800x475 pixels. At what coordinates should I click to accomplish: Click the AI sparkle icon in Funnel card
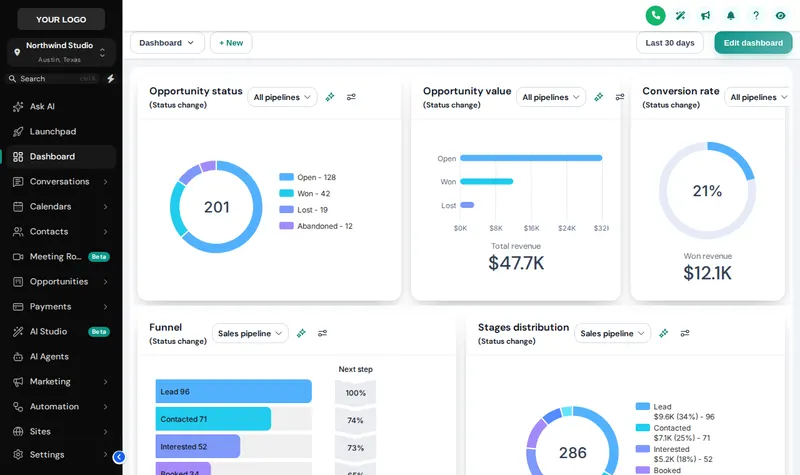click(301, 333)
